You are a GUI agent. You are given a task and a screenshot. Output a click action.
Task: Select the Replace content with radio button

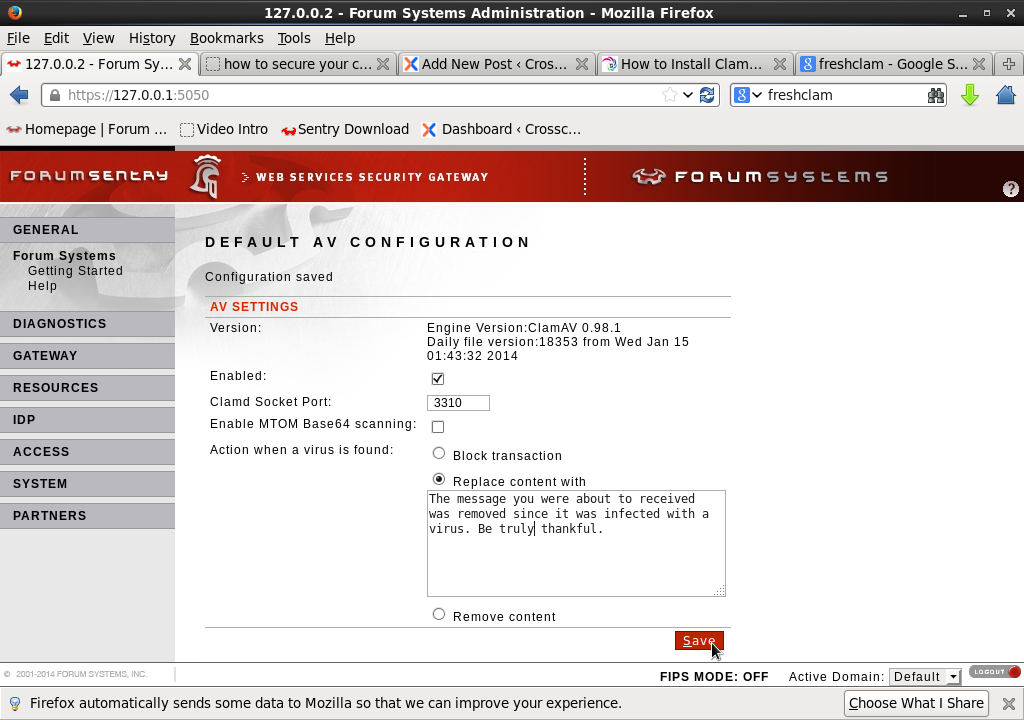coord(439,480)
